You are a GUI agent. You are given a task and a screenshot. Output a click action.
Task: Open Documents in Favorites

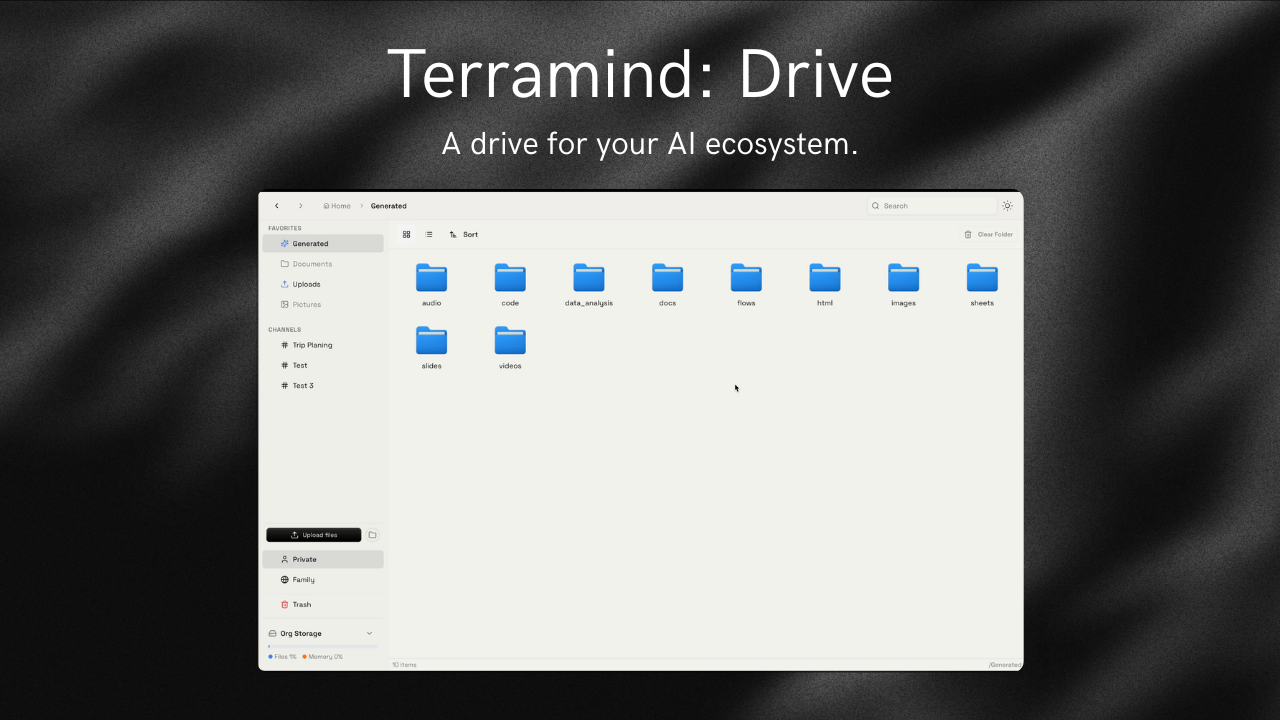[x=323, y=264]
